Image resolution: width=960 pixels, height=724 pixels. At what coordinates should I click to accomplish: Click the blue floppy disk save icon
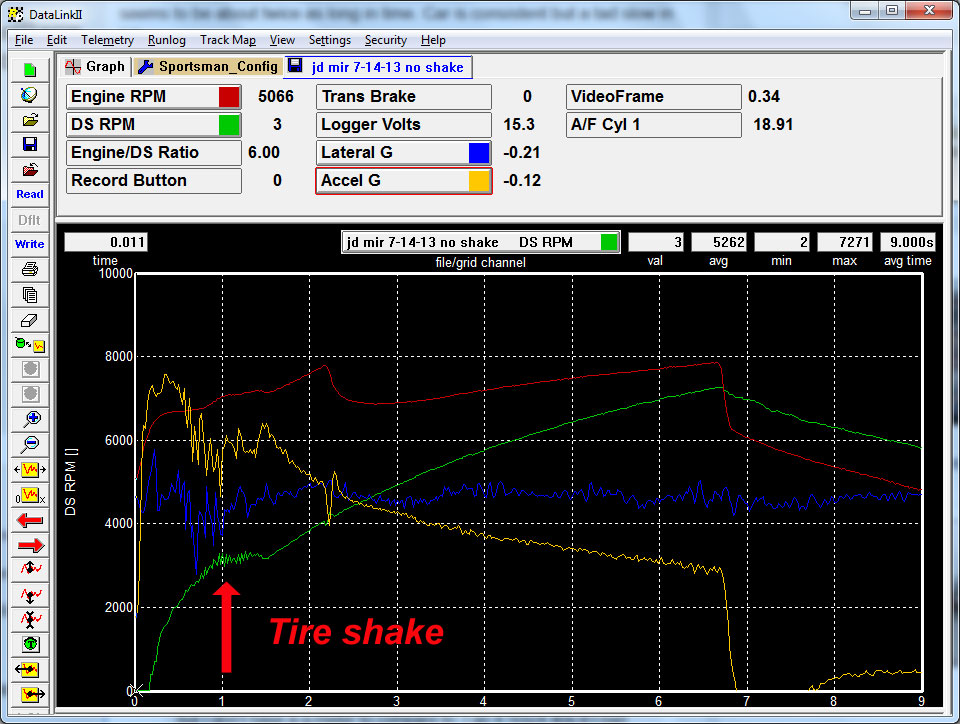30,144
